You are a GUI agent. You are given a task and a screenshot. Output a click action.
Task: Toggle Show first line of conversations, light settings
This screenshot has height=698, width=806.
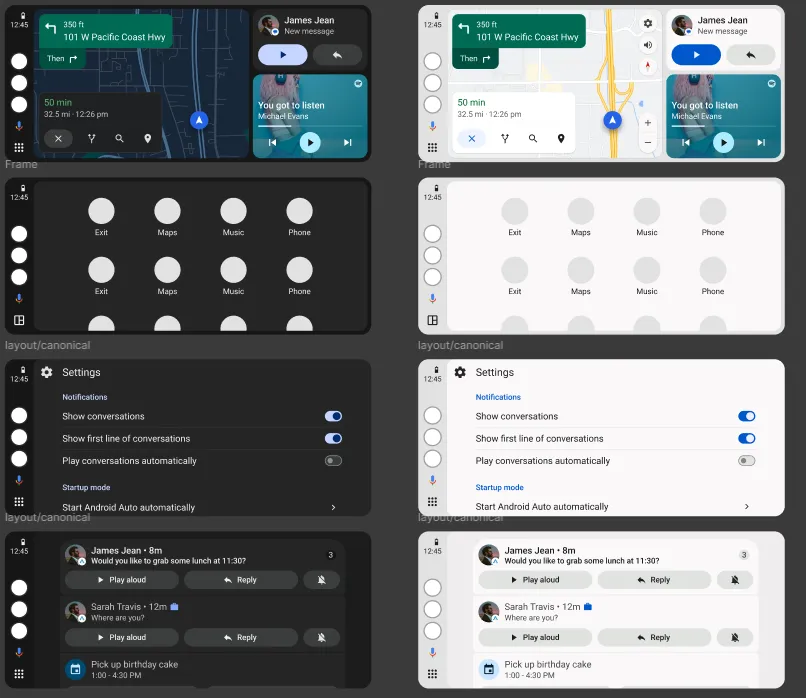(746, 438)
